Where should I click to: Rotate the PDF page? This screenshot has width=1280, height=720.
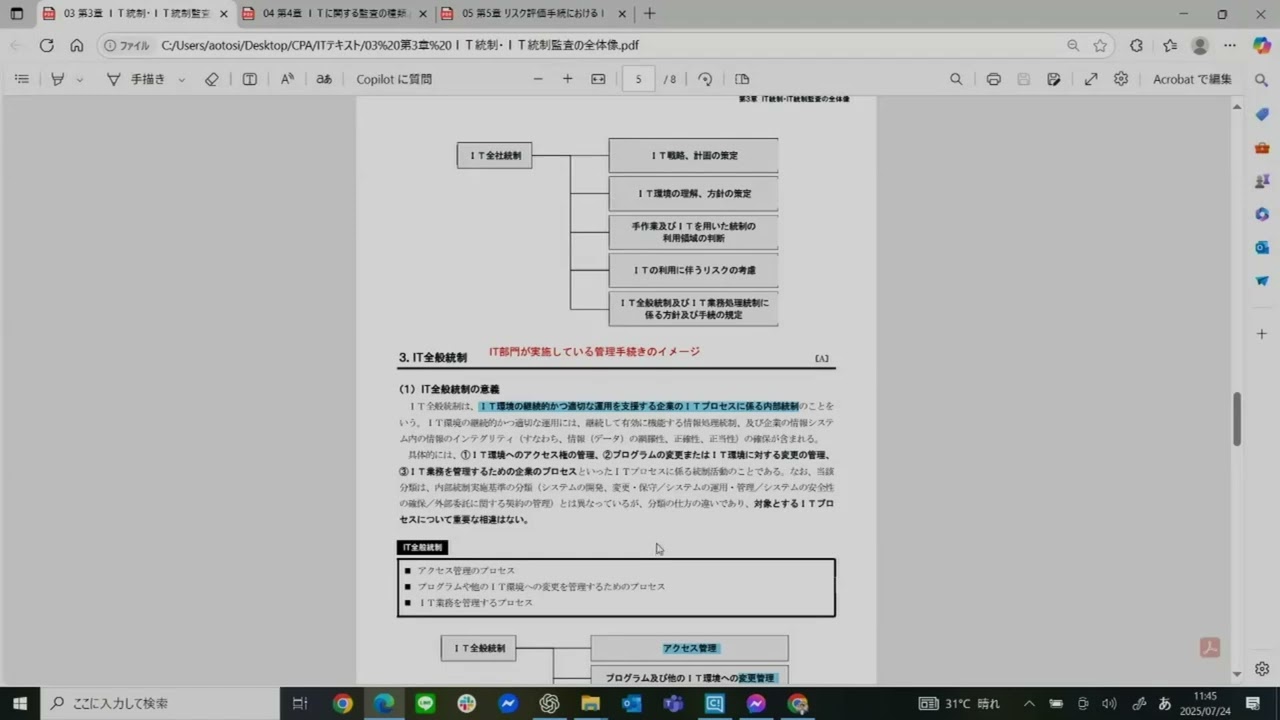pyautogui.click(x=705, y=79)
